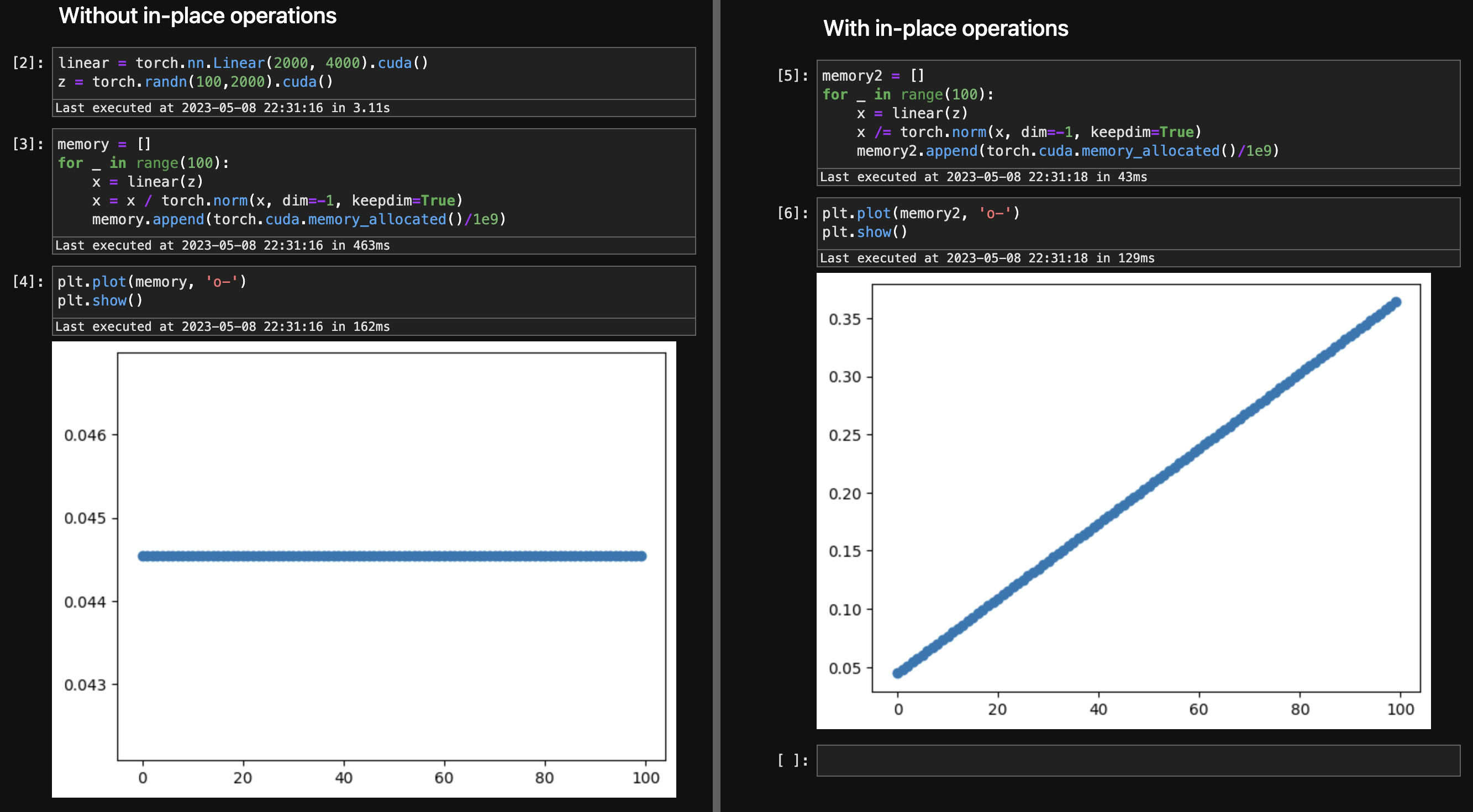Select the heading 'Without in-place operations'
Viewport: 1473px width, 812px height.
[197, 16]
